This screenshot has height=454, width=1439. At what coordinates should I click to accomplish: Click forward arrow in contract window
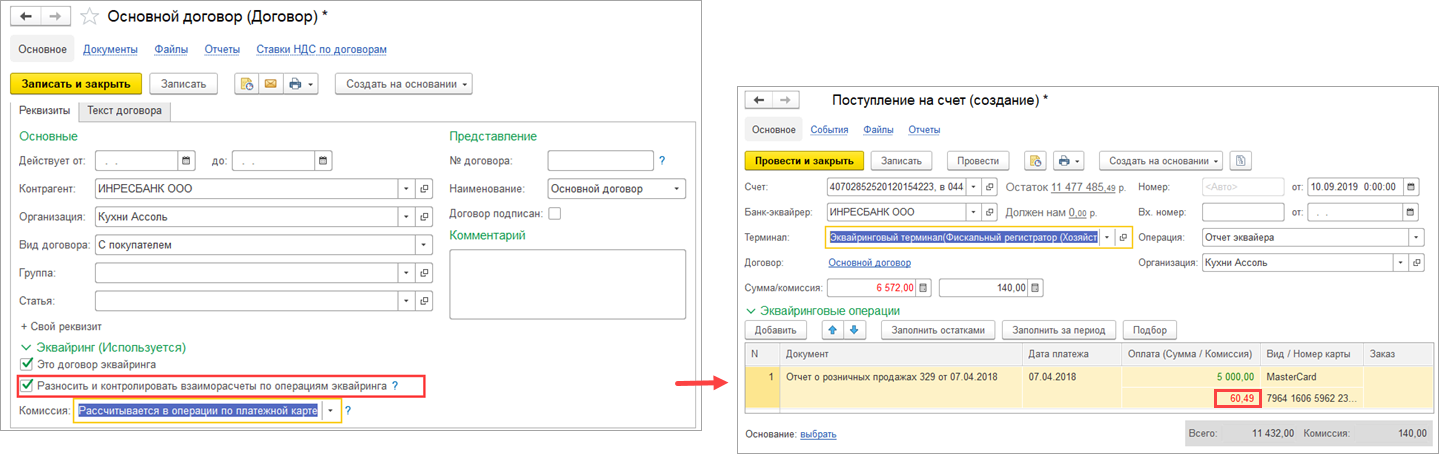click(x=55, y=16)
